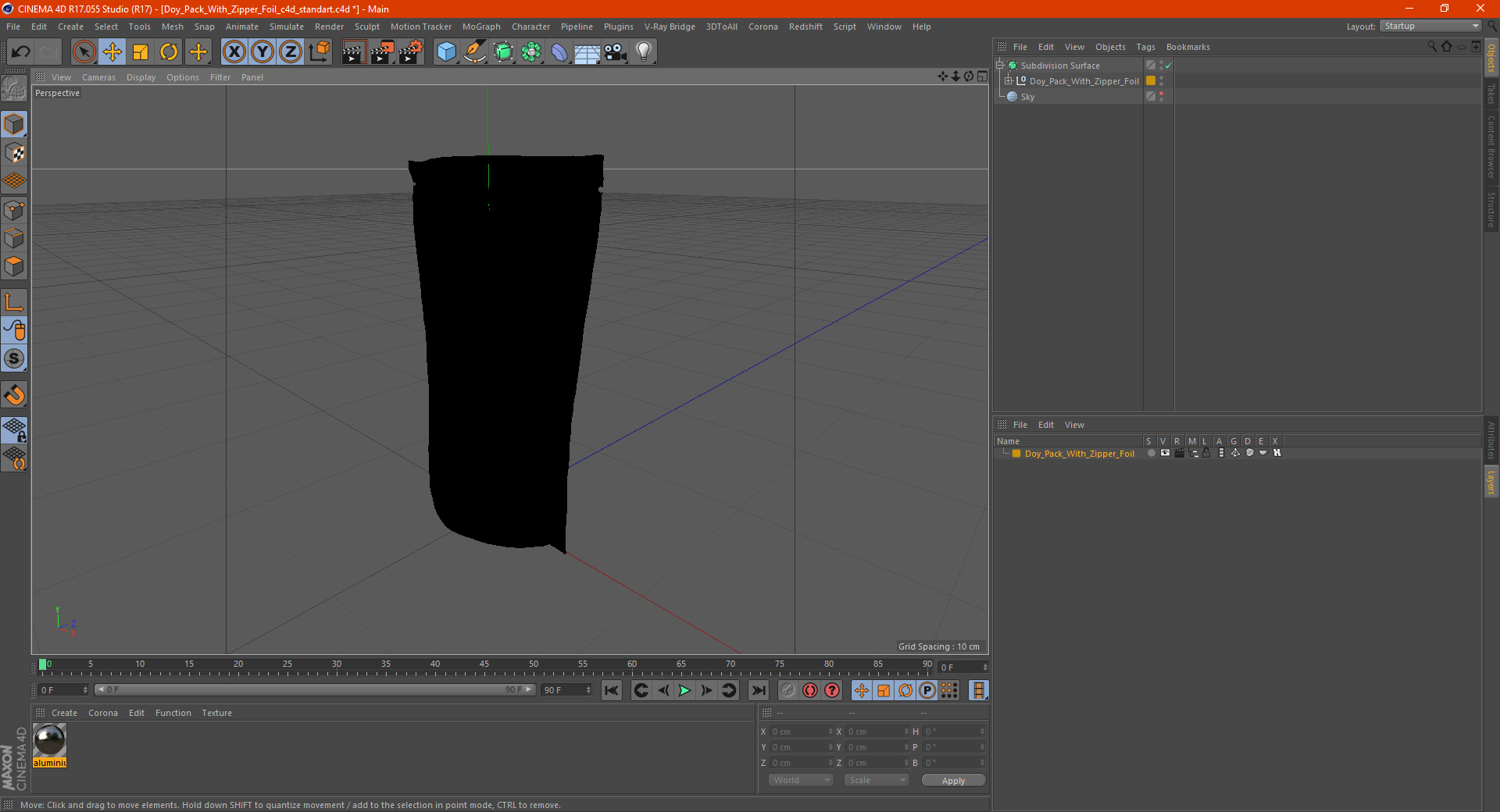This screenshot has width=1500, height=812.
Task: Open the Bend deformer palette
Action: 559,52
